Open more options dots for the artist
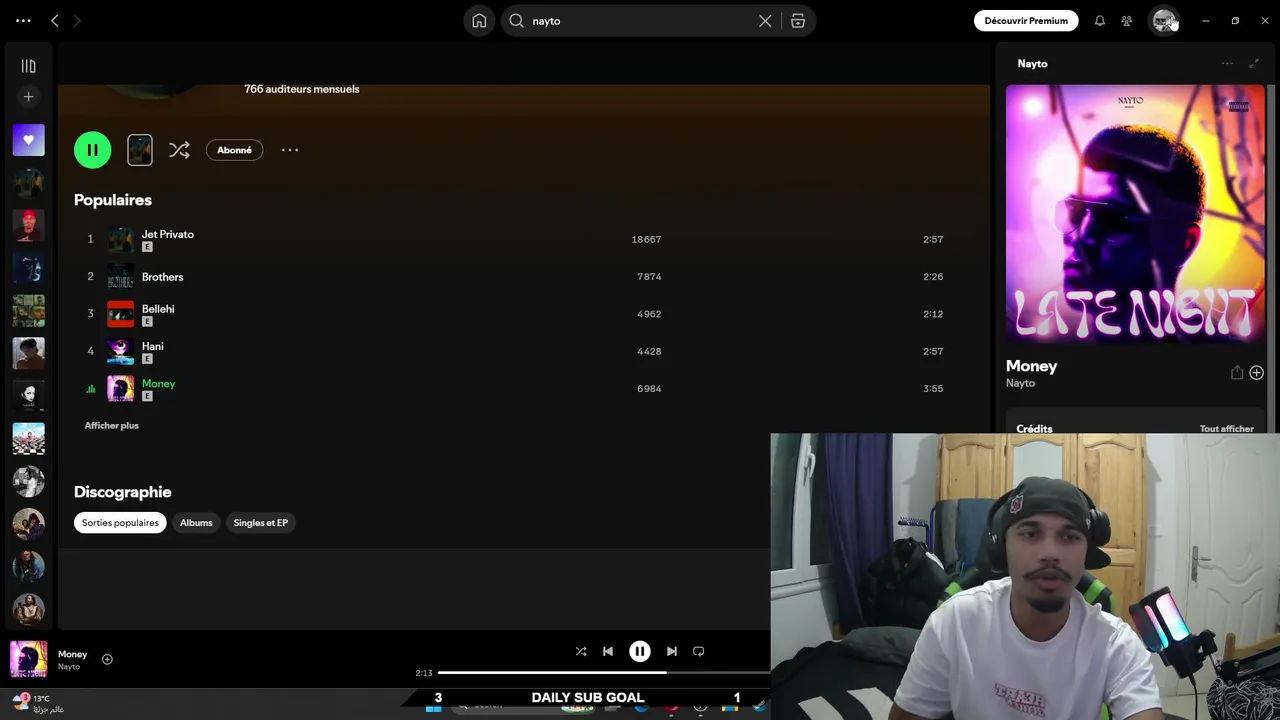1280x720 pixels. pos(290,150)
